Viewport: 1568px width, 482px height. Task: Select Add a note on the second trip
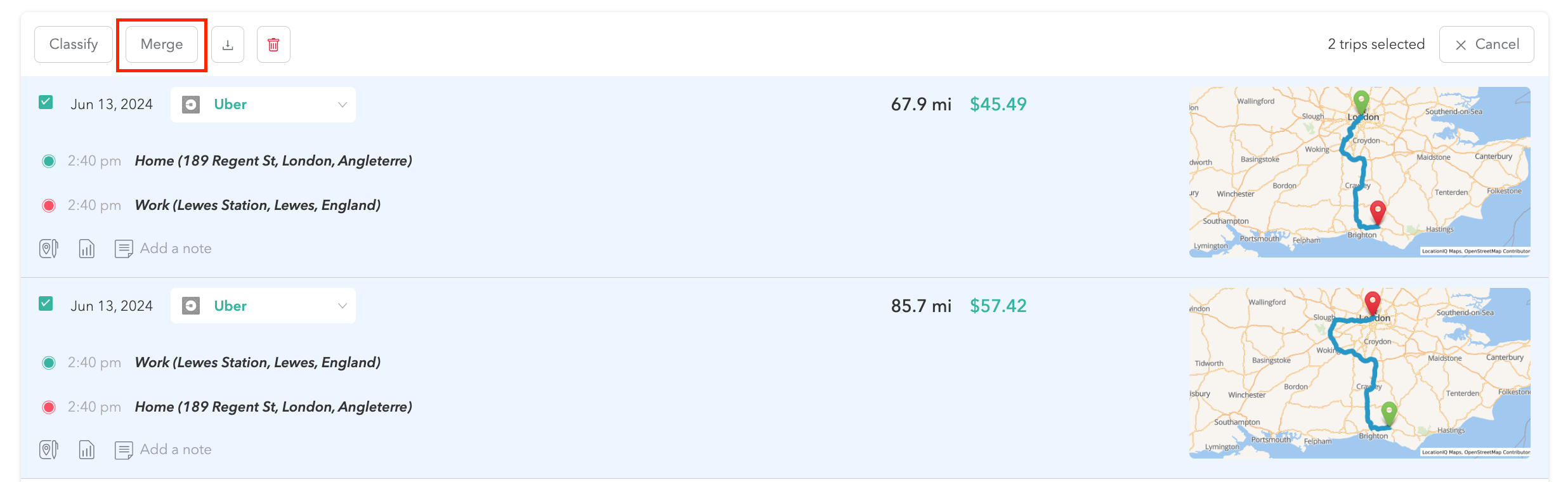click(176, 449)
